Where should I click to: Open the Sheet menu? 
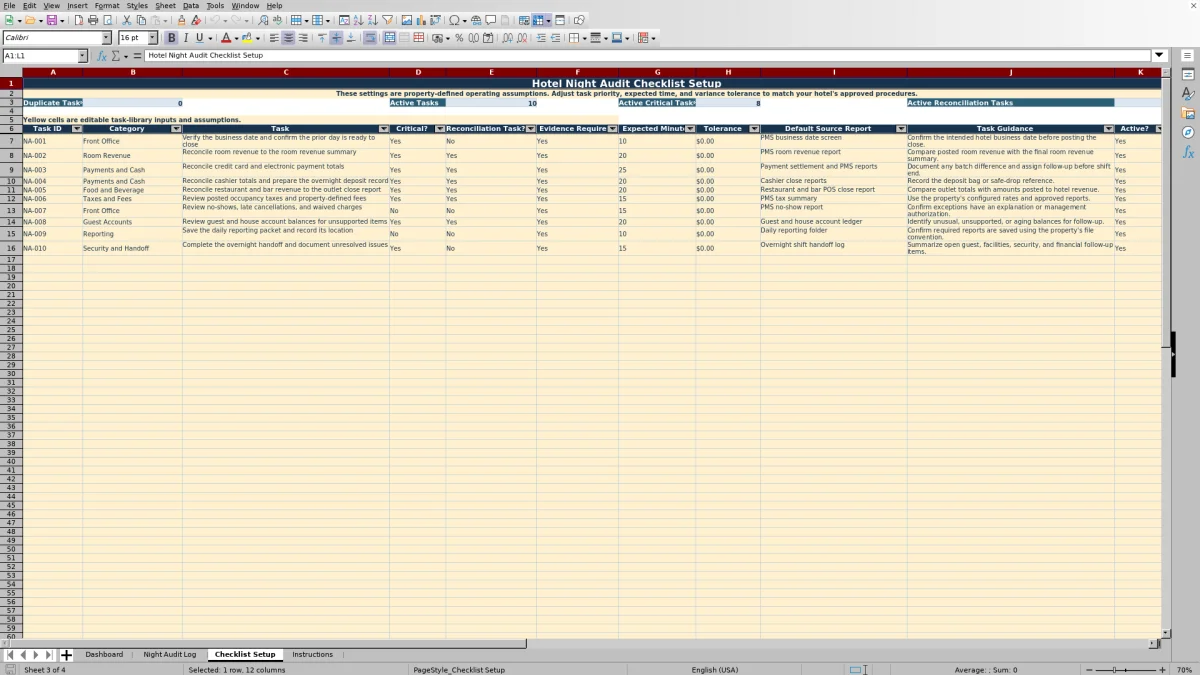pos(165,6)
